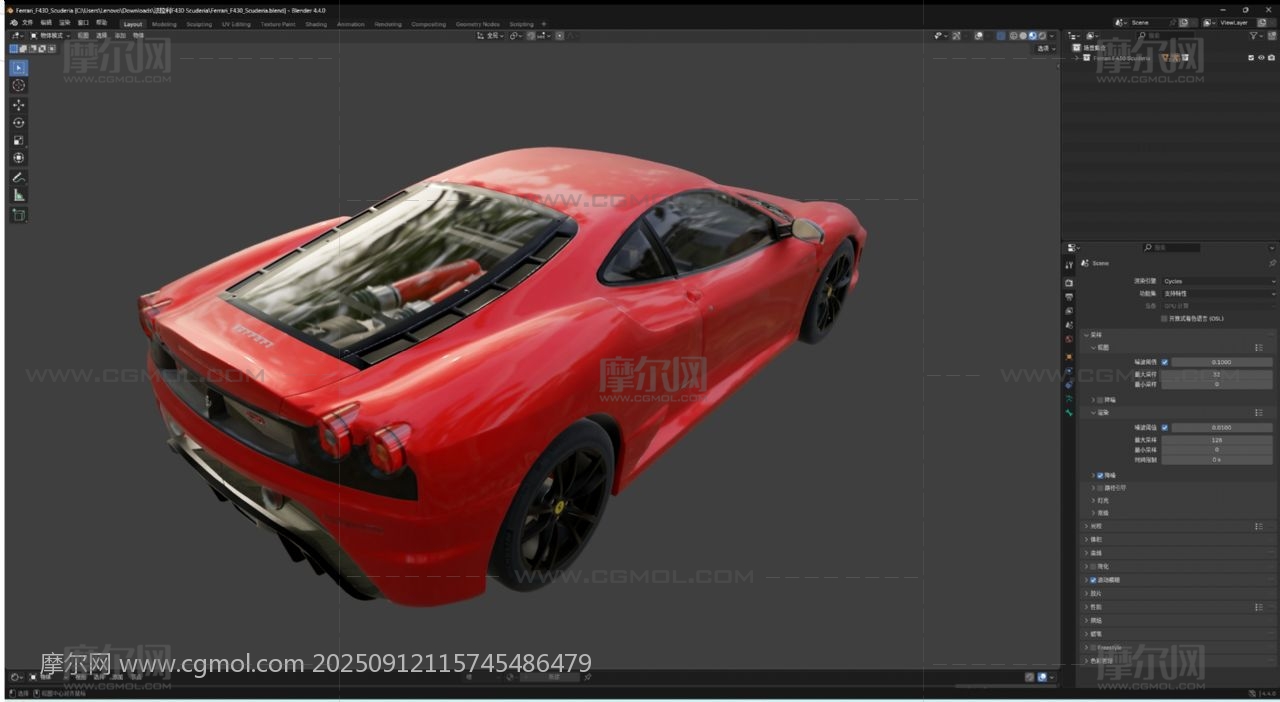Toggle the render Denoise checkbox

coord(1100,475)
